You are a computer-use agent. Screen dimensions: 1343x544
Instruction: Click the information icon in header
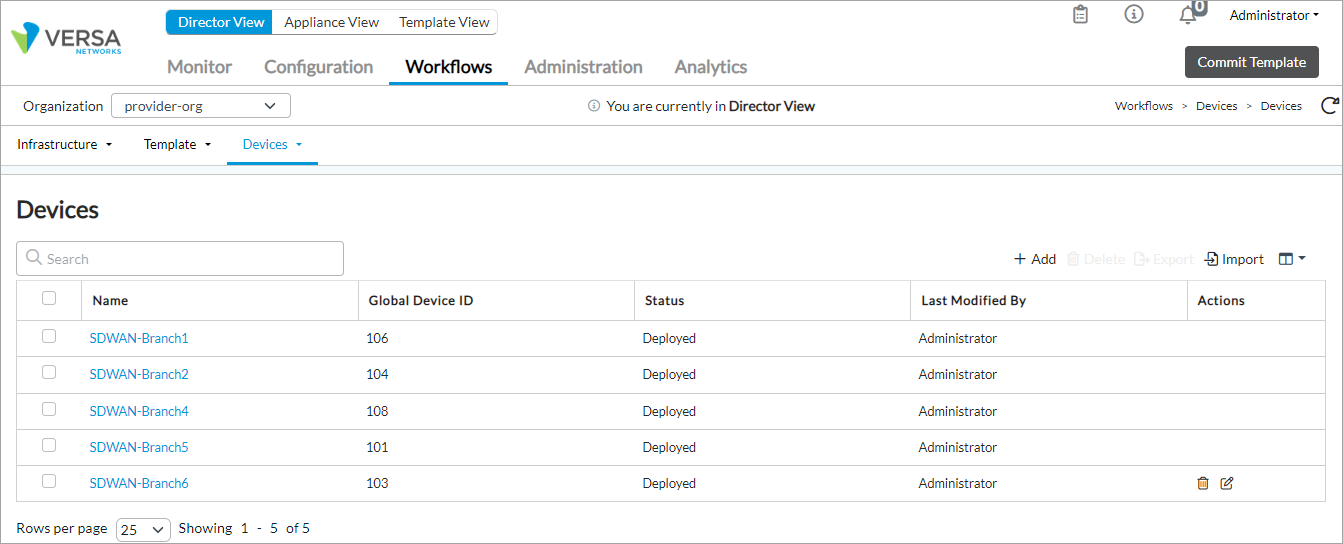pos(1133,15)
